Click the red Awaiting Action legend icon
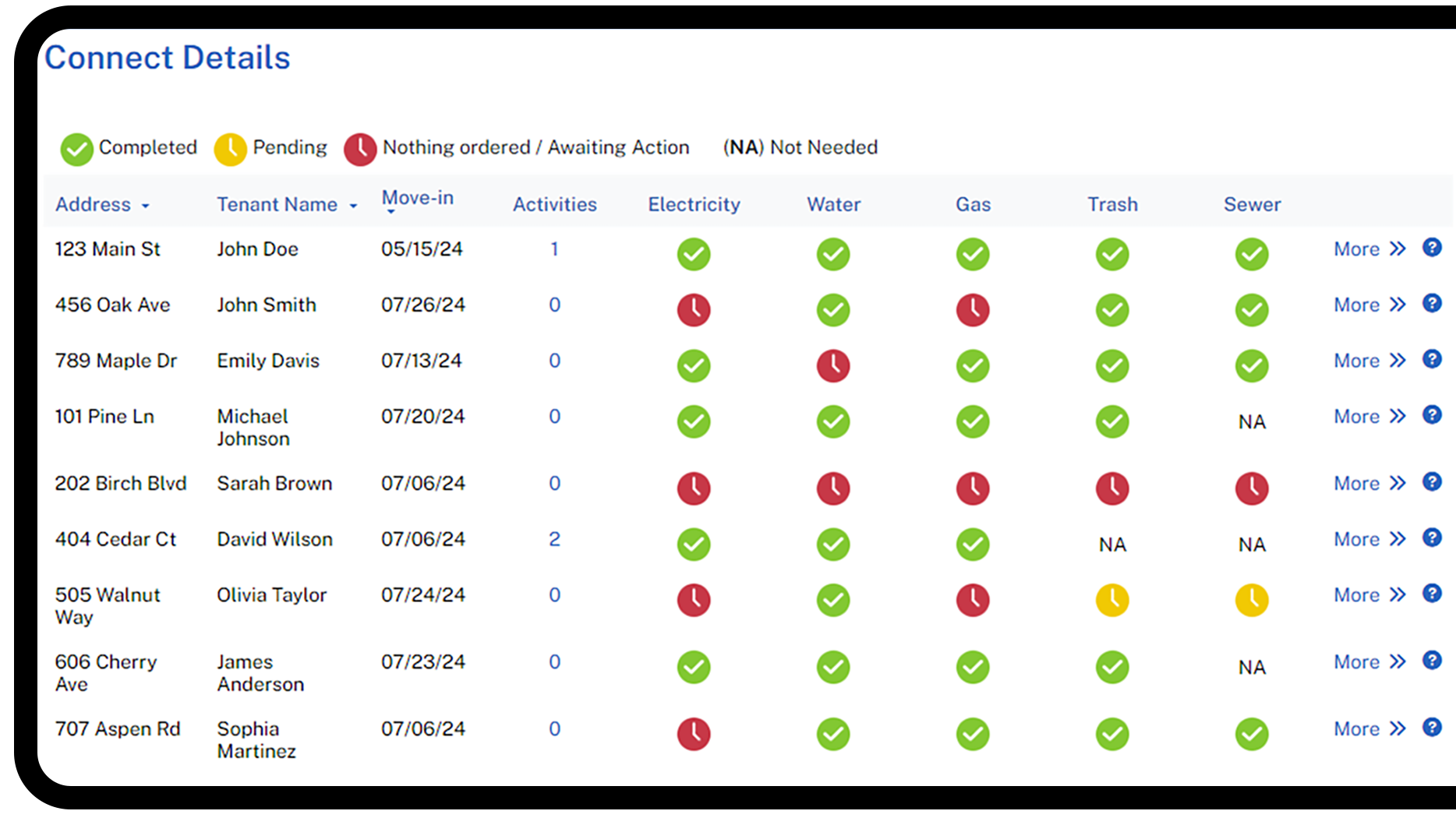Image resolution: width=1456 pixels, height=818 pixels. click(x=360, y=149)
